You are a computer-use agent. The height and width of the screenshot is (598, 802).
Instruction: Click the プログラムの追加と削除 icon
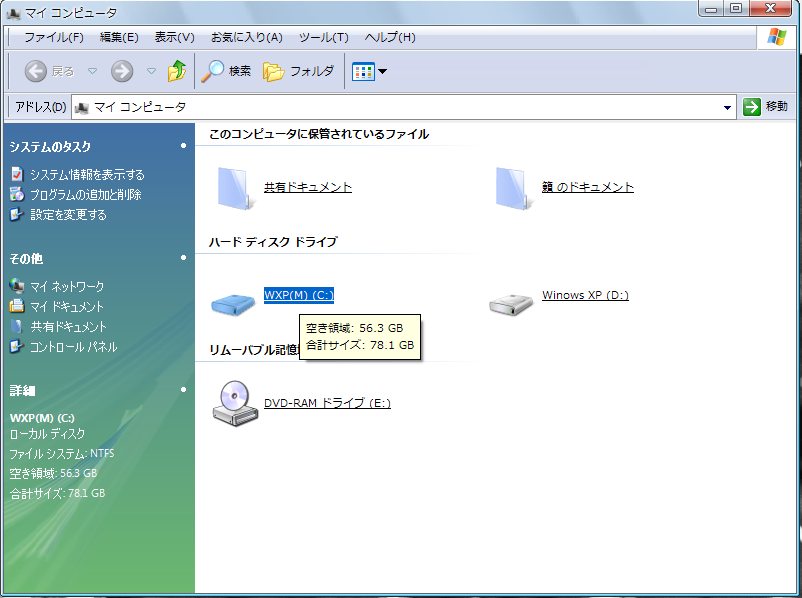point(17,194)
